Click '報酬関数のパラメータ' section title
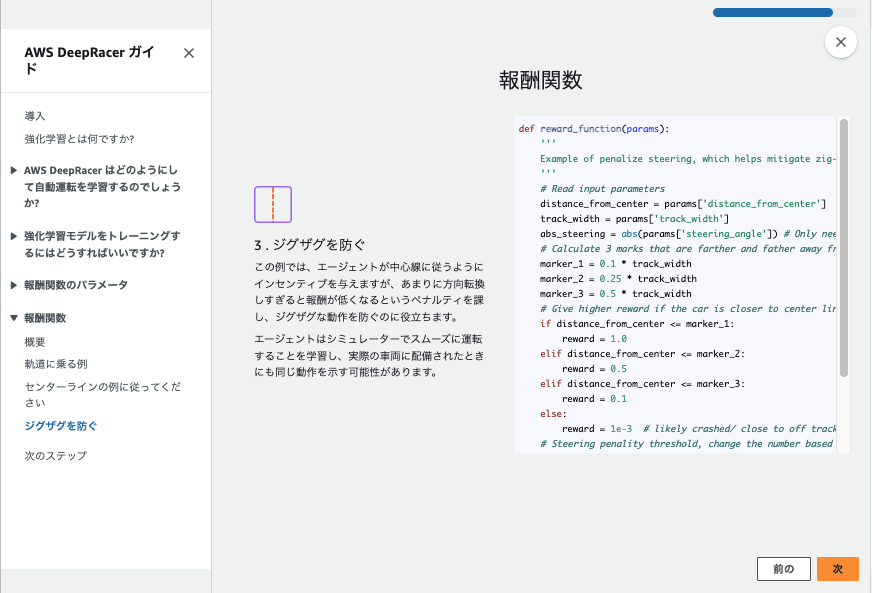The height and width of the screenshot is (593, 872). point(76,285)
